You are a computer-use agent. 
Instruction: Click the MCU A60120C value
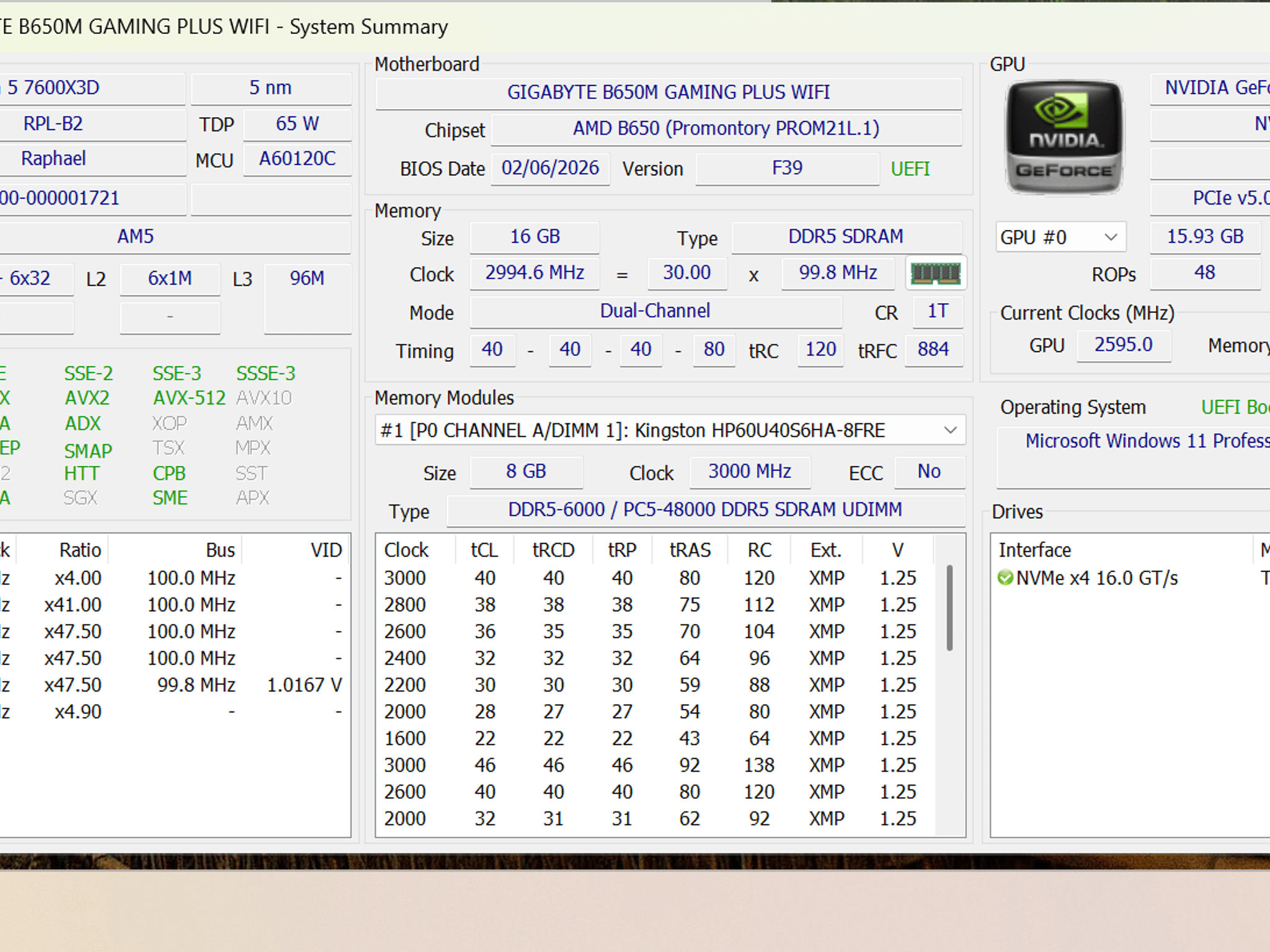coord(298,159)
